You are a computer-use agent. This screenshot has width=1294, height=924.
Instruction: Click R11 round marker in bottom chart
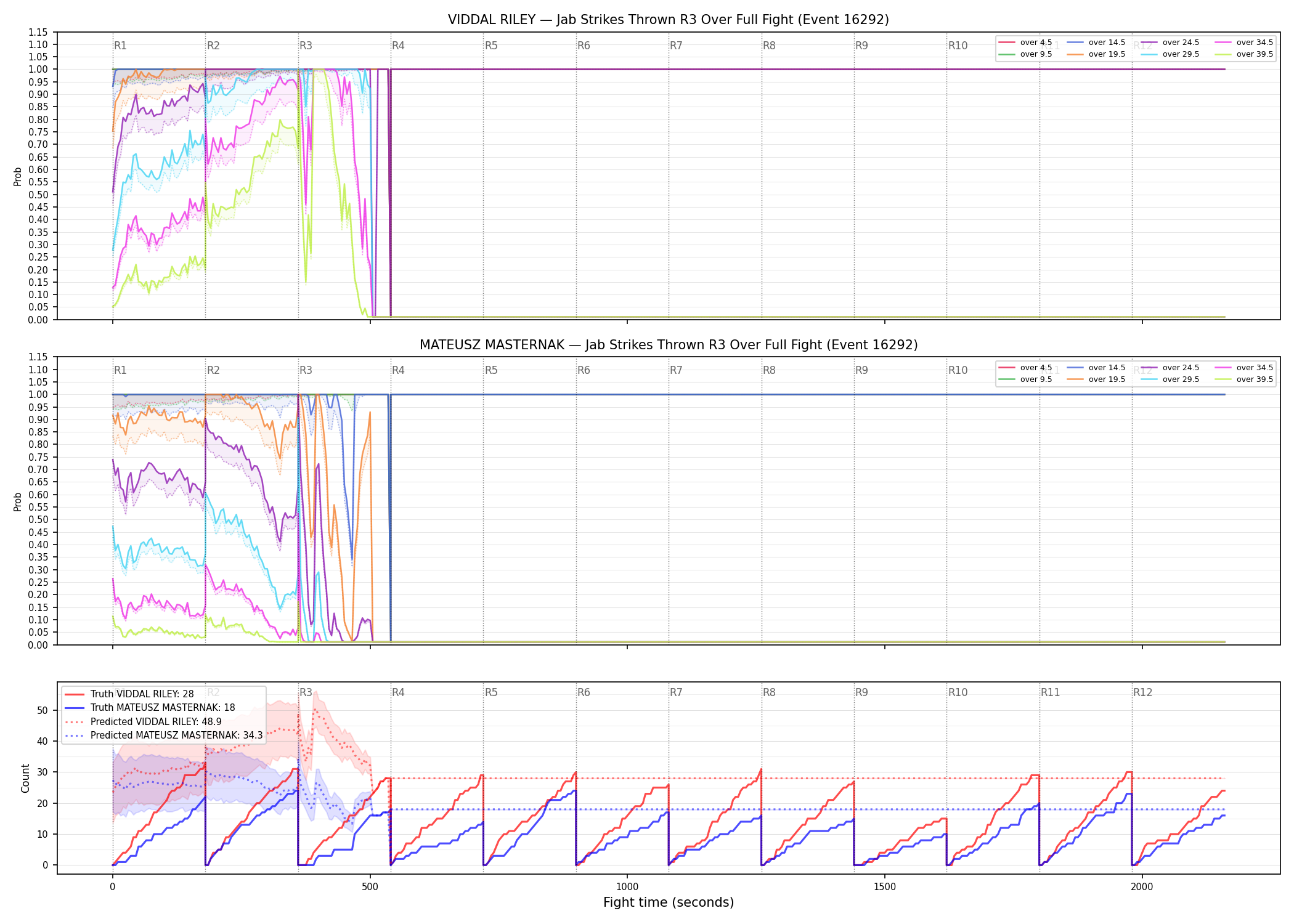point(1050,692)
